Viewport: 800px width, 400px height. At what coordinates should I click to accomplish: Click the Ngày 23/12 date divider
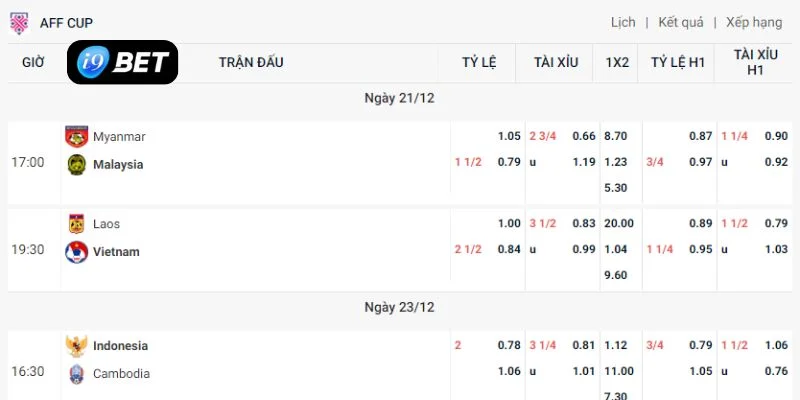[399, 307]
